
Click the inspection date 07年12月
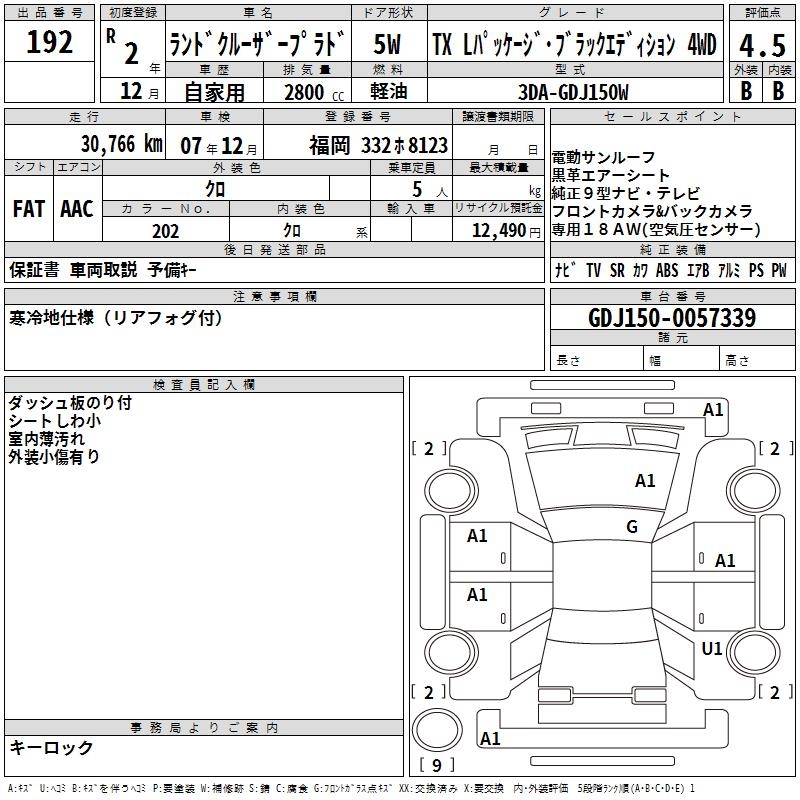coord(219,146)
